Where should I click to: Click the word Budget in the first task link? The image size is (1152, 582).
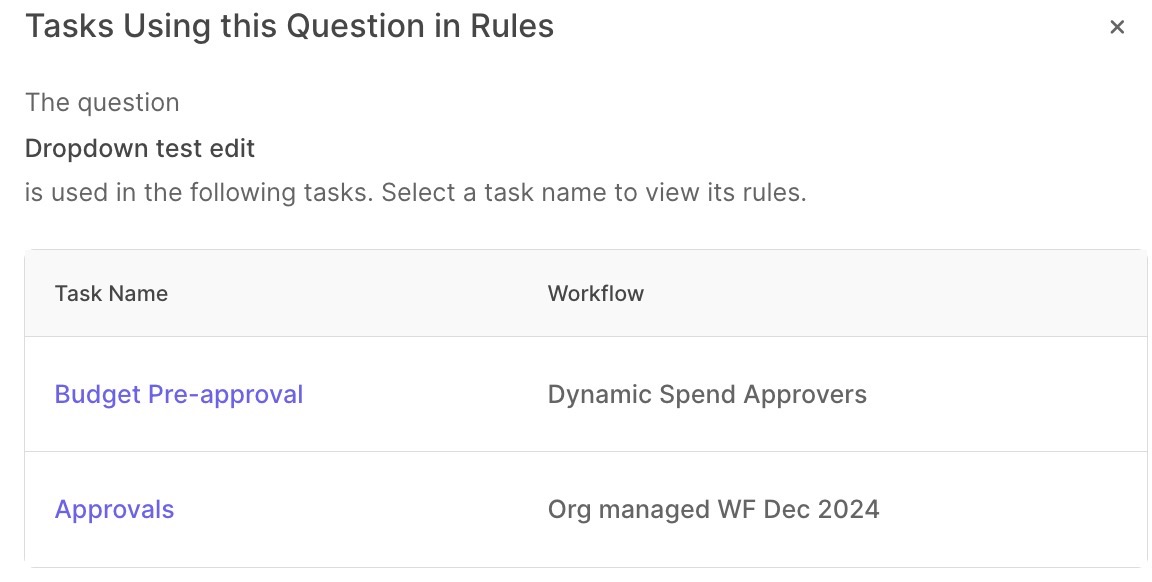point(97,394)
